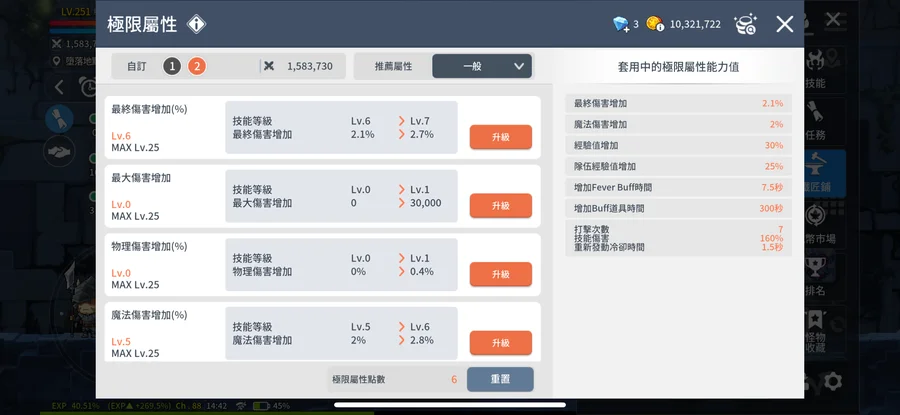Image resolution: width=900 pixels, height=415 pixels.
Task: Open the coin shop search icon
Action: click(745, 24)
